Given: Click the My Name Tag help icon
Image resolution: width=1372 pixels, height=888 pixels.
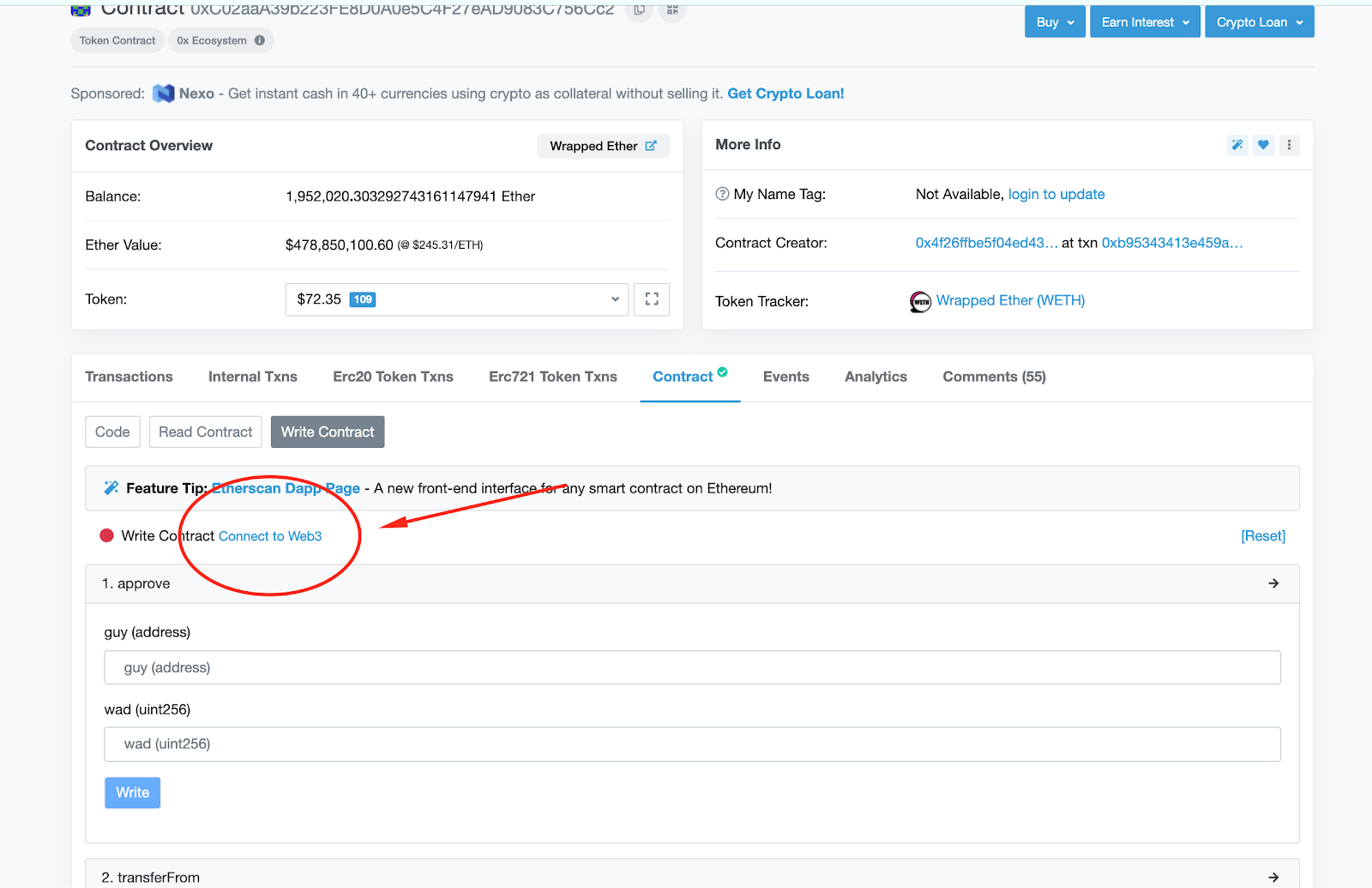Looking at the screenshot, I should tap(722, 194).
